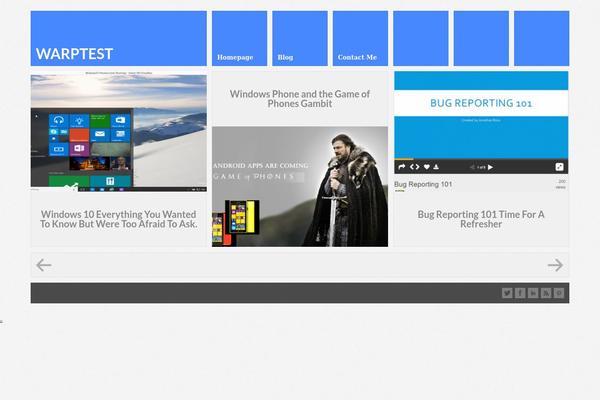Viewport: 600px width, 400px height.
Task: Click the embed code icon on slideshow
Action: [414, 167]
